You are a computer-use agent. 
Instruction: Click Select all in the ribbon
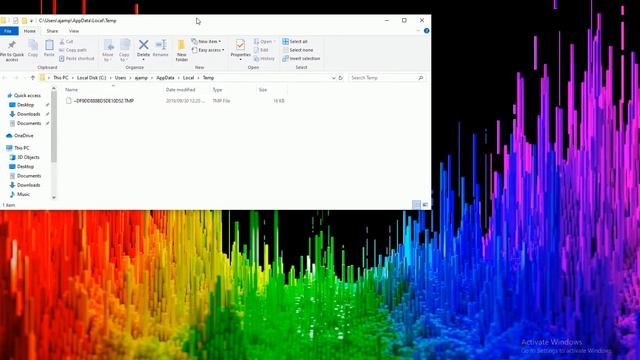(x=295, y=41)
